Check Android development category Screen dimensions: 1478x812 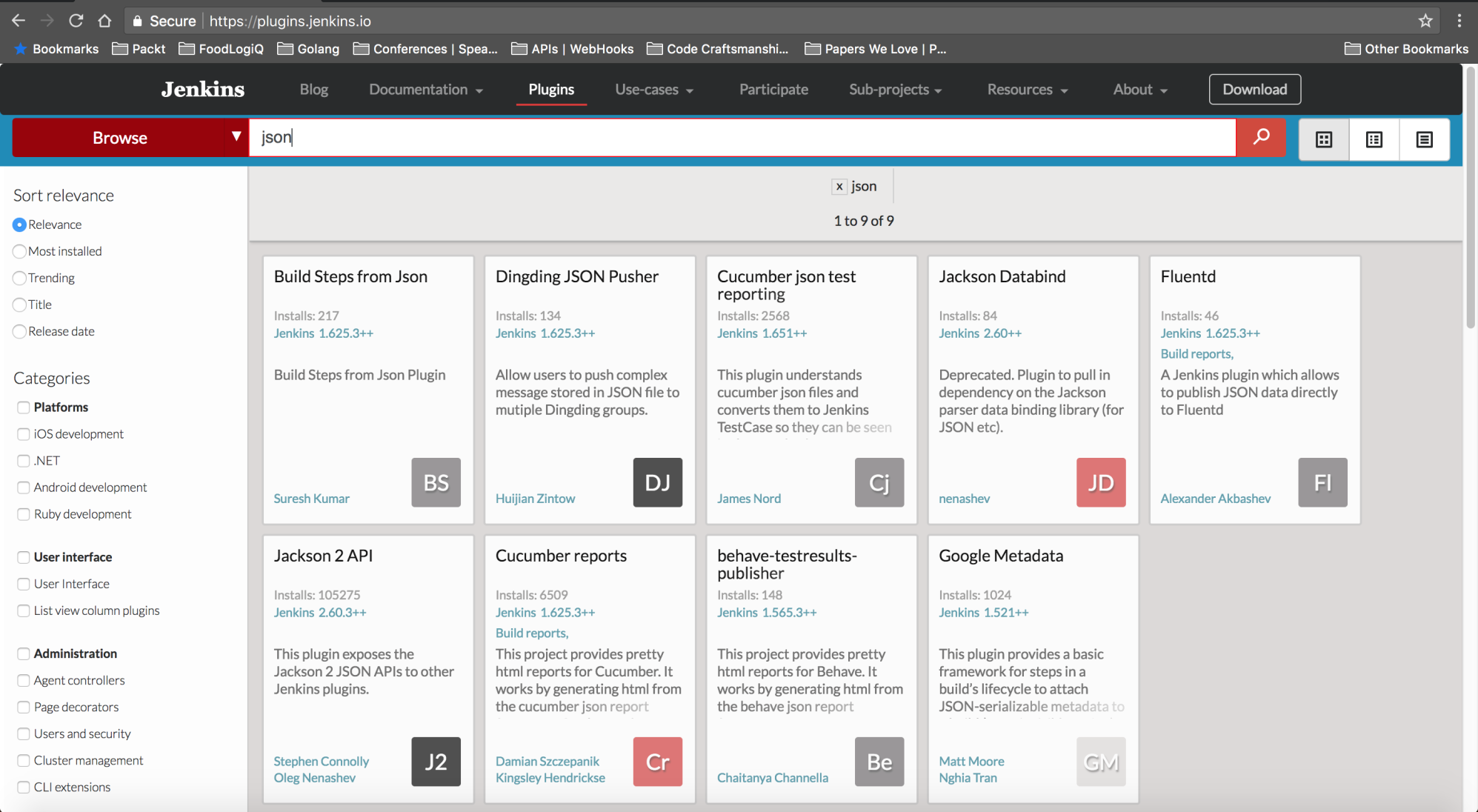coord(24,487)
